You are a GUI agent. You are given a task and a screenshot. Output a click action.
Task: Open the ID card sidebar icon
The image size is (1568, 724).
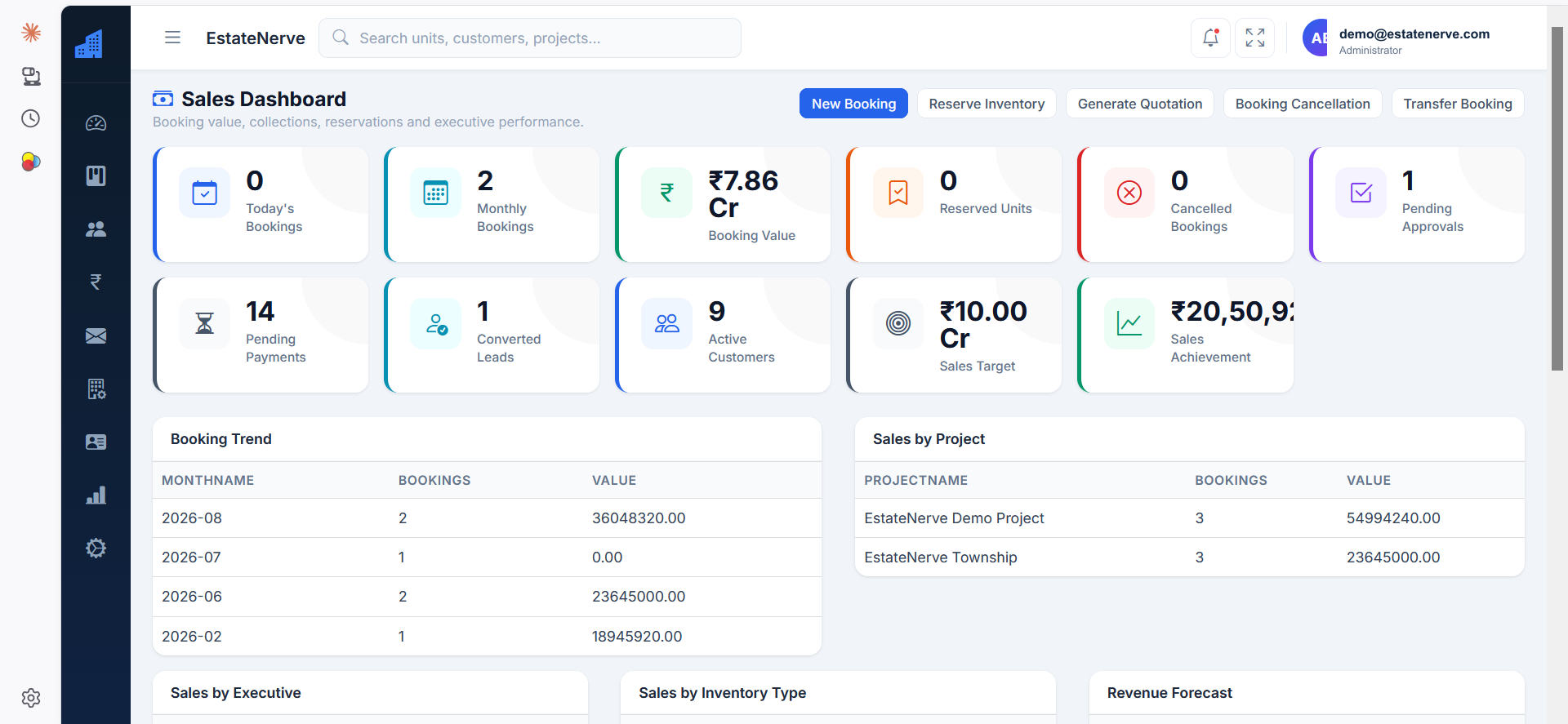96,442
